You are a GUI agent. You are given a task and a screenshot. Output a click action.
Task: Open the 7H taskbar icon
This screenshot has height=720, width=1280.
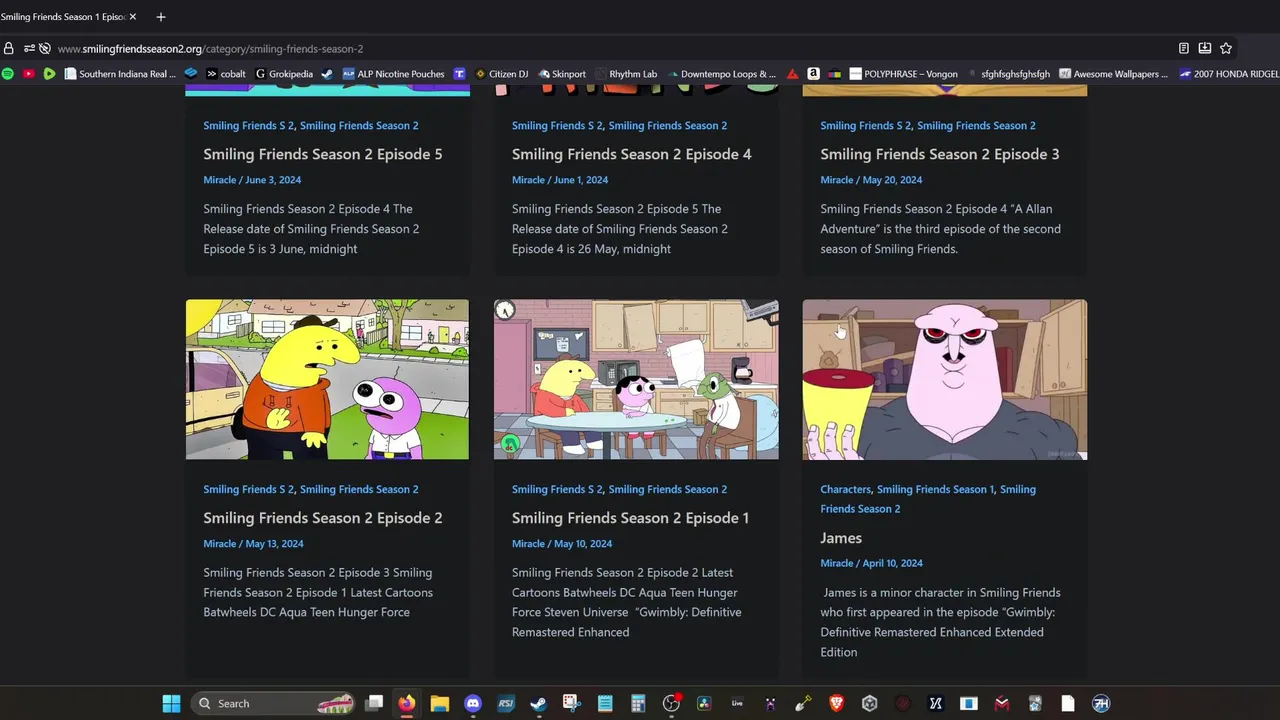click(1101, 703)
